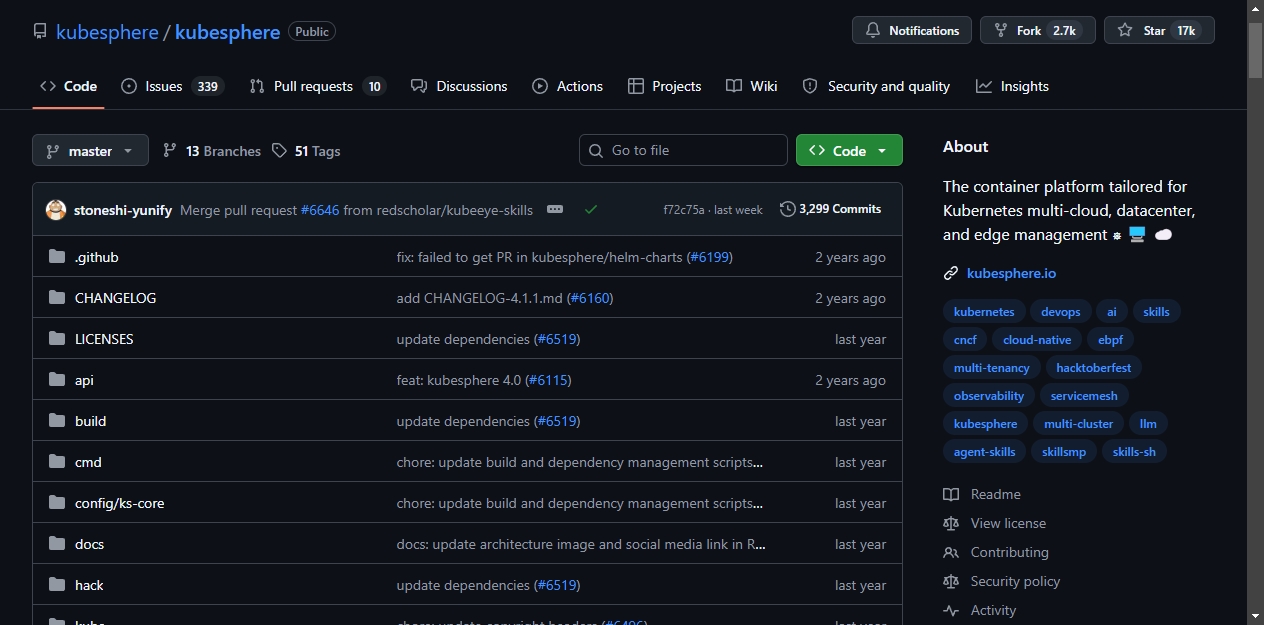Click the api folder icon

(x=57, y=380)
